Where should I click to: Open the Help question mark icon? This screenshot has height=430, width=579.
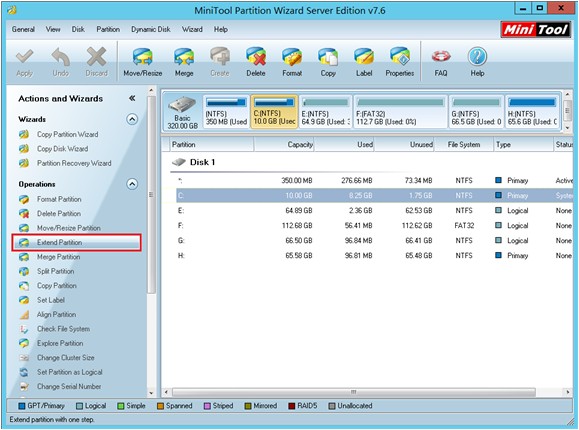(477, 57)
